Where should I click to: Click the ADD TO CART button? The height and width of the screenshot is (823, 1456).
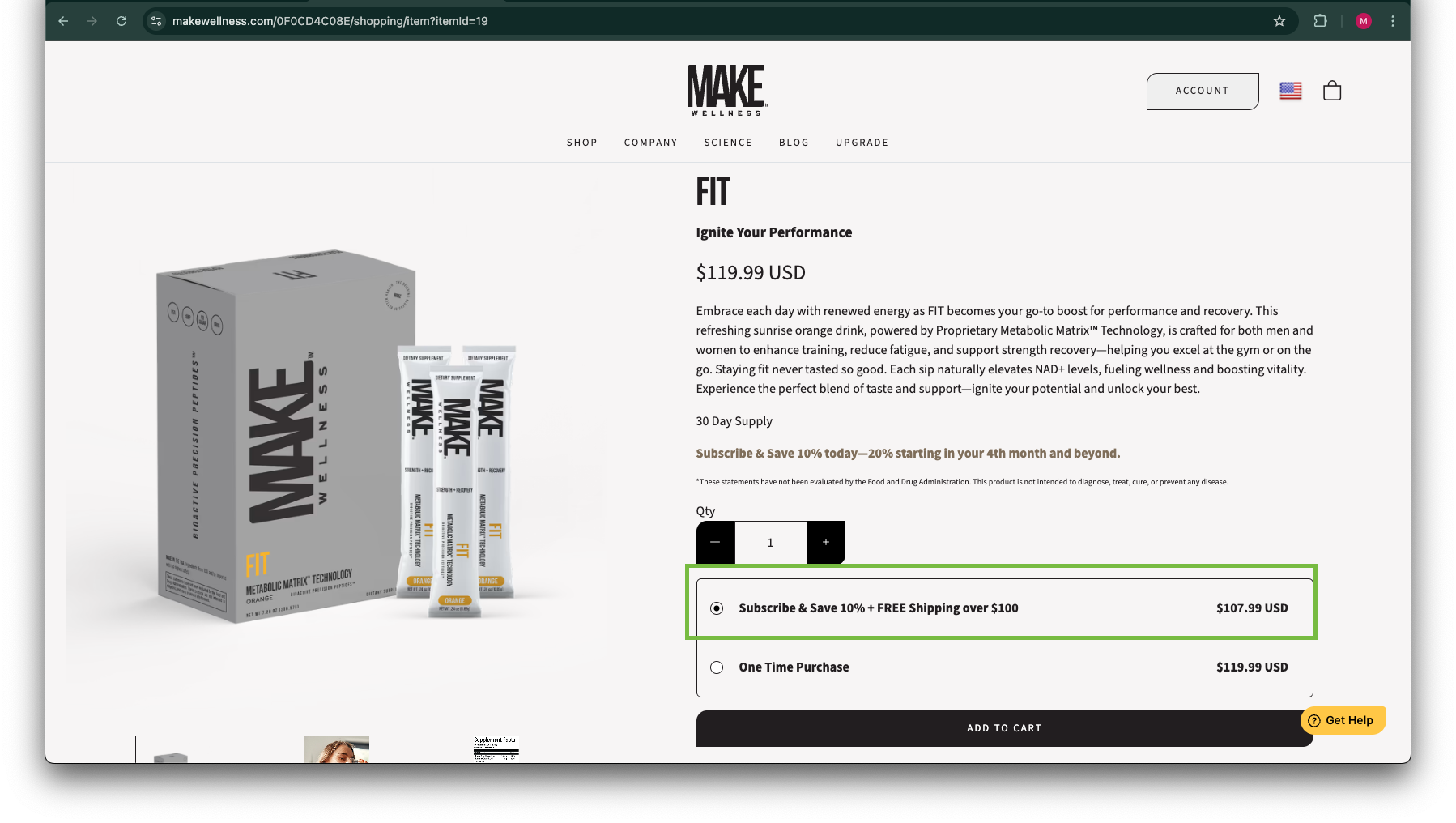point(1004,728)
